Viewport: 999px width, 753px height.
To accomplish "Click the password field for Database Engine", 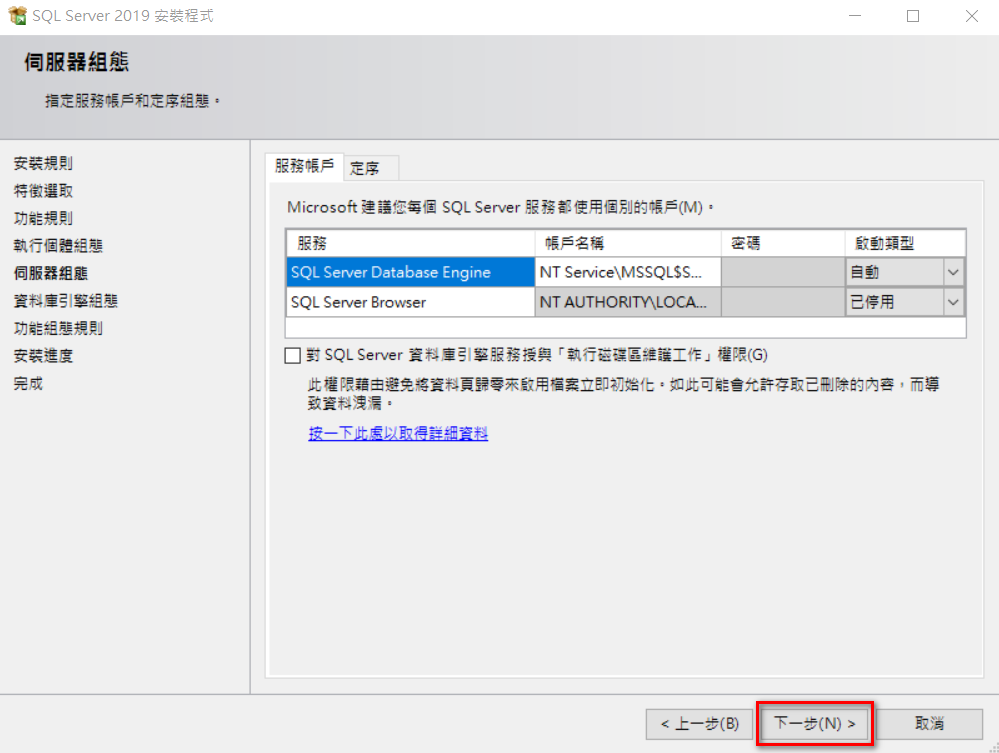I will (x=783, y=273).
